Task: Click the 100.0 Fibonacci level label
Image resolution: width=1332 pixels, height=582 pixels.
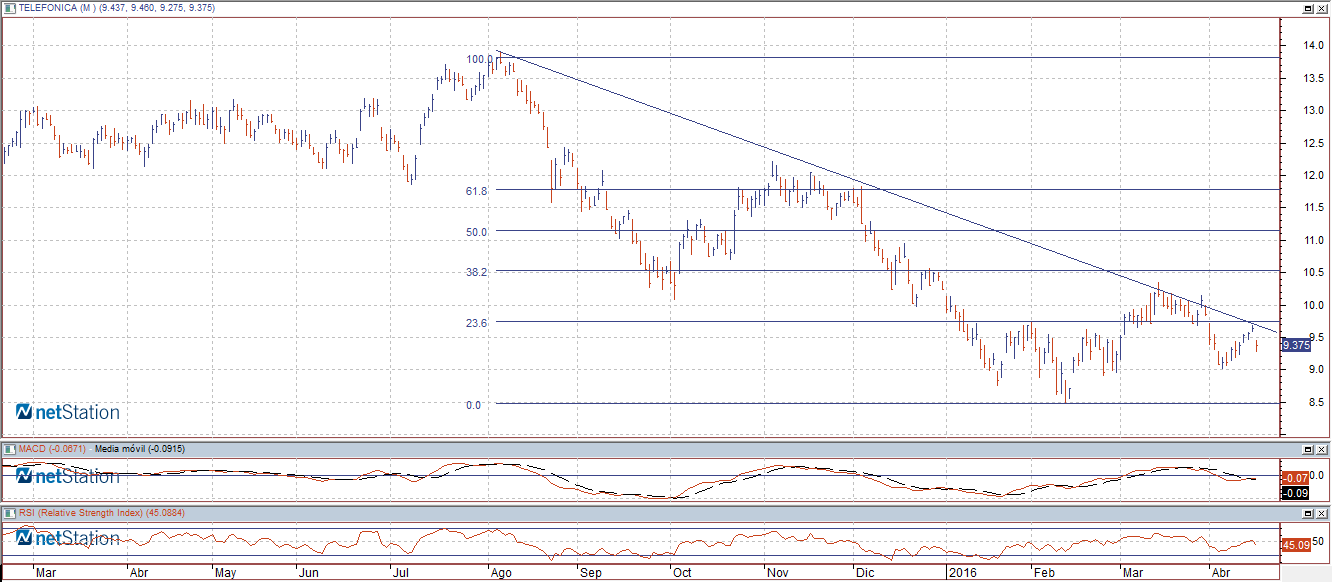Action: (x=480, y=59)
